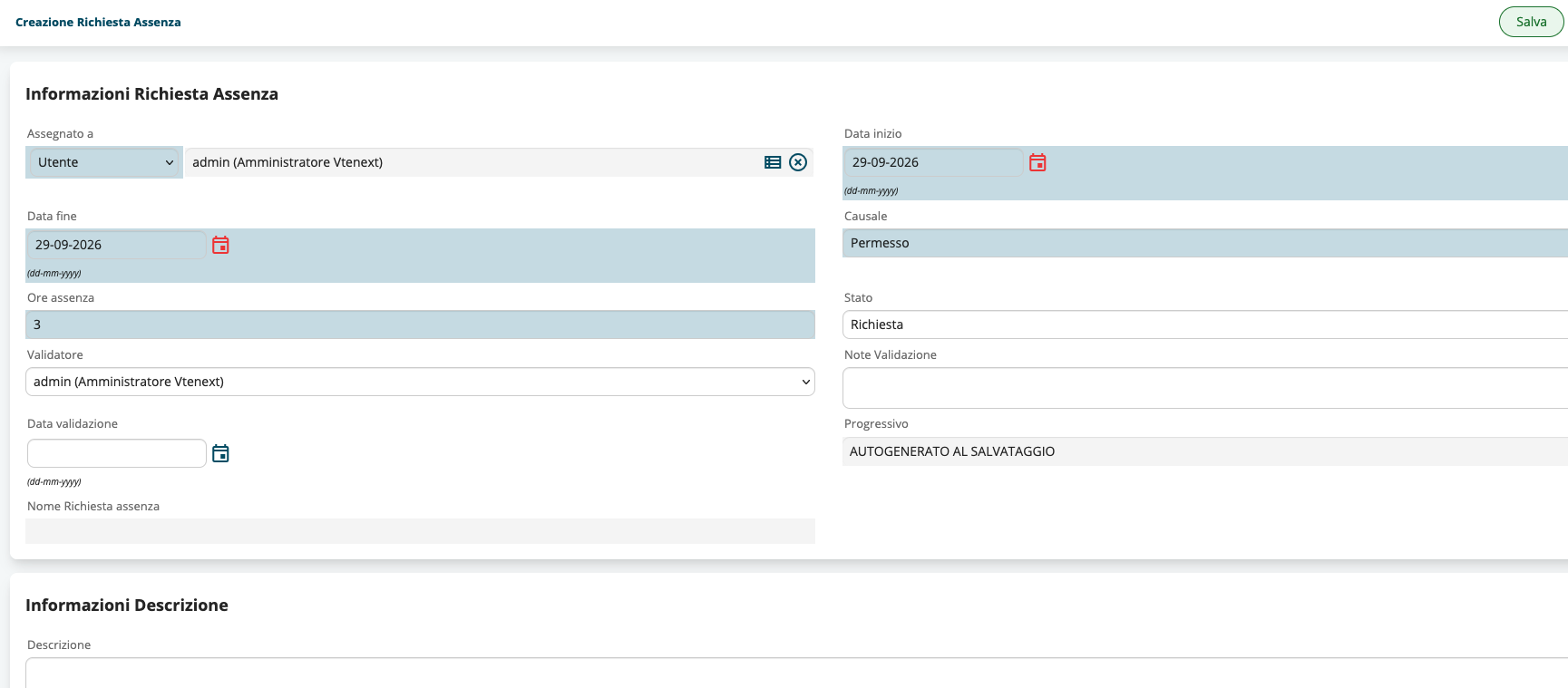Click the Progressivo label
1568x688 pixels.
click(x=876, y=424)
